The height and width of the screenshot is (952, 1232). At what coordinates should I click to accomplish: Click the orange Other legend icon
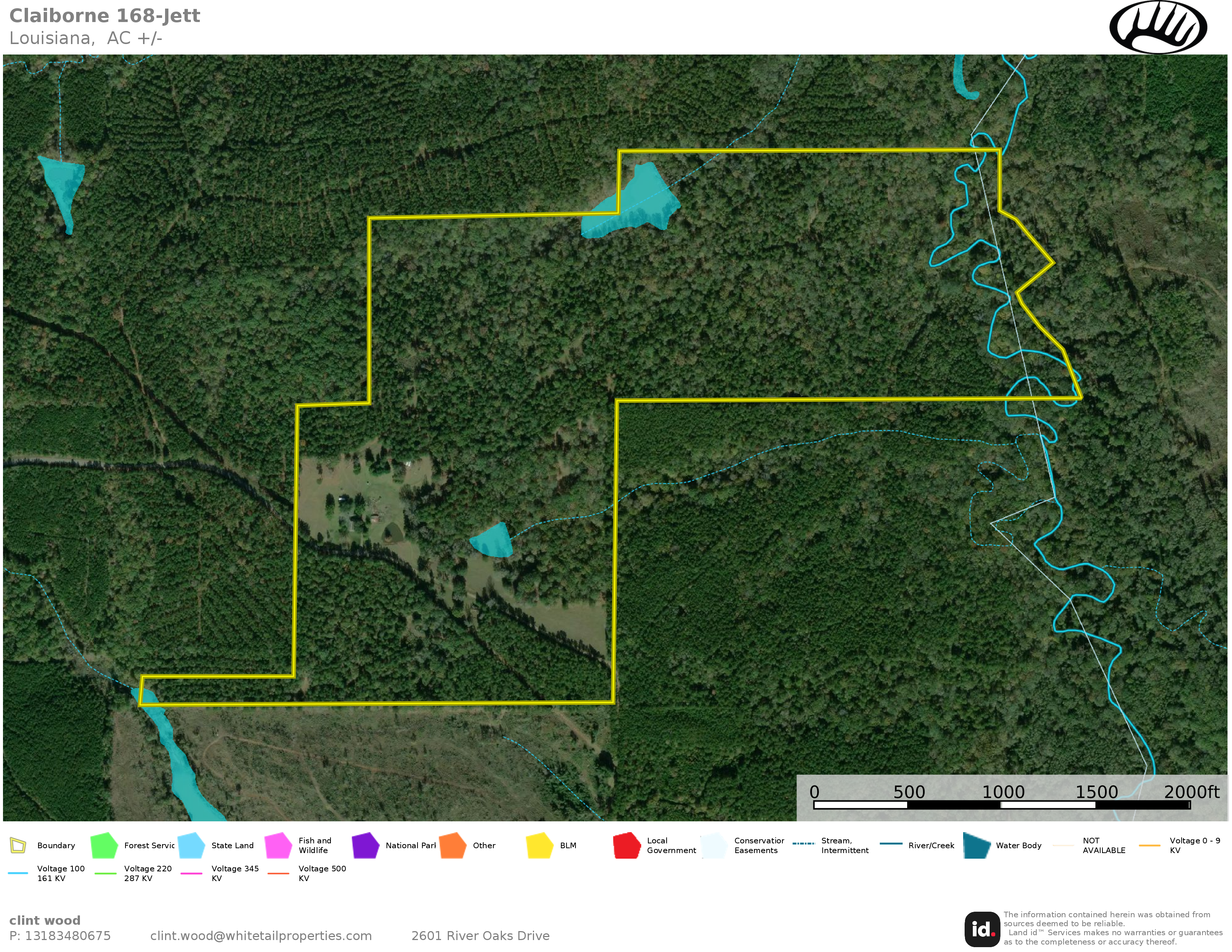click(x=452, y=845)
